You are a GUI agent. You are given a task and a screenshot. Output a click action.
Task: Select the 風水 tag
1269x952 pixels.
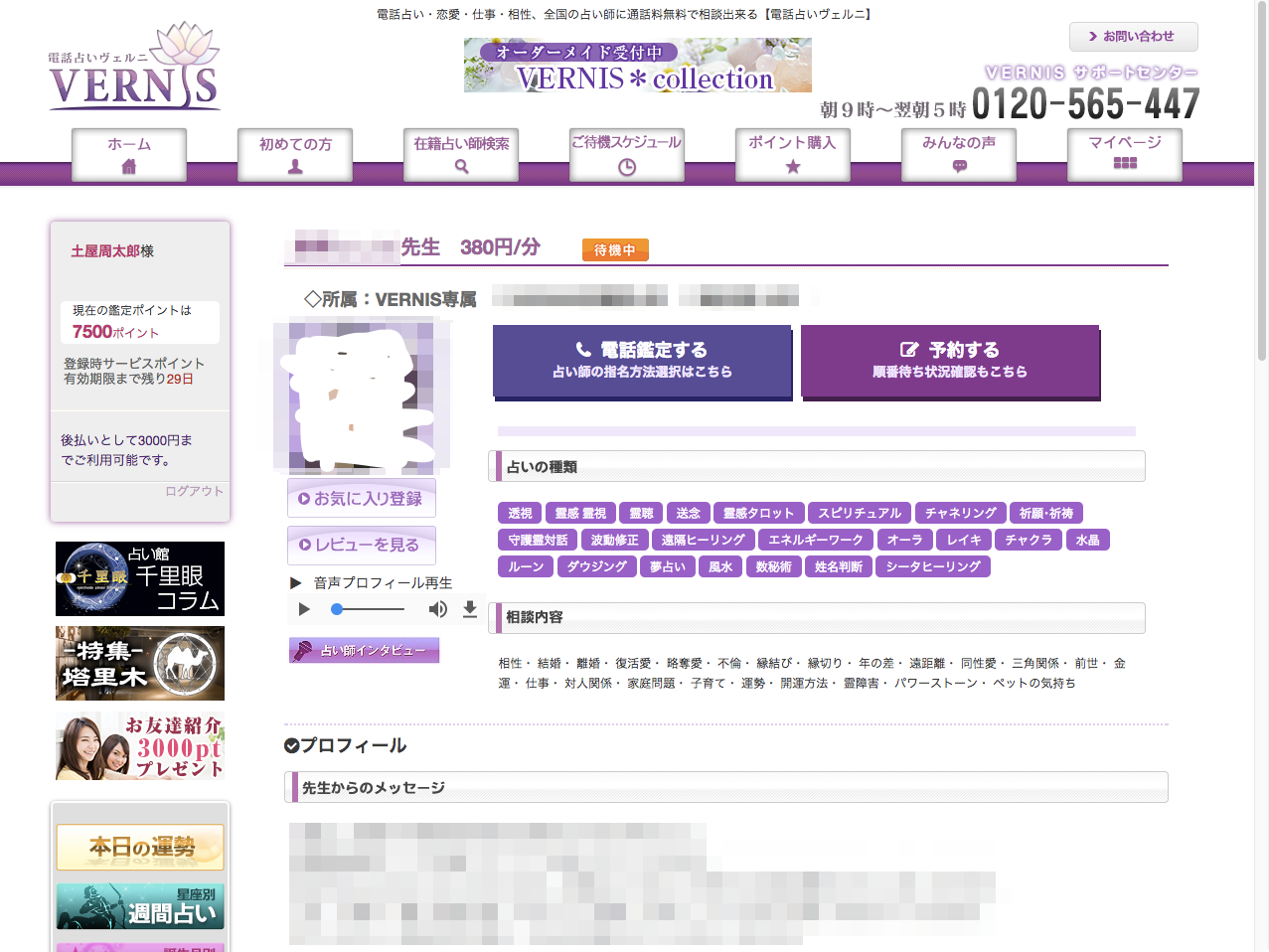point(720,566)
